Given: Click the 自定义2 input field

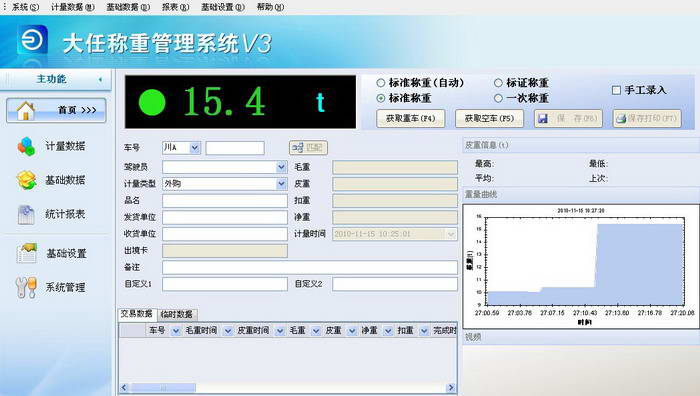Looking at the screenshot, I should [395, 284].
